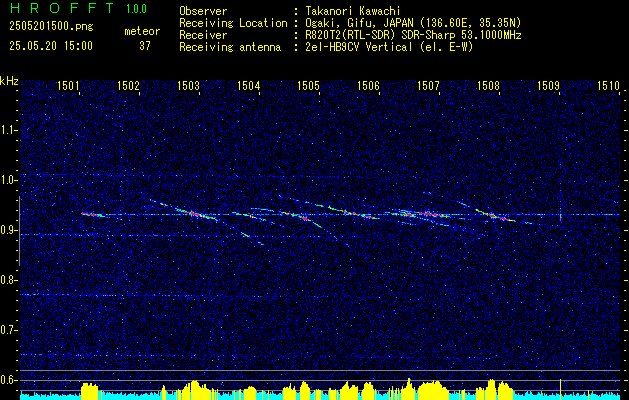This screenshot has height=400, width=629.
Task: Click the 1509 time axis marker
Action: (548, 85)
